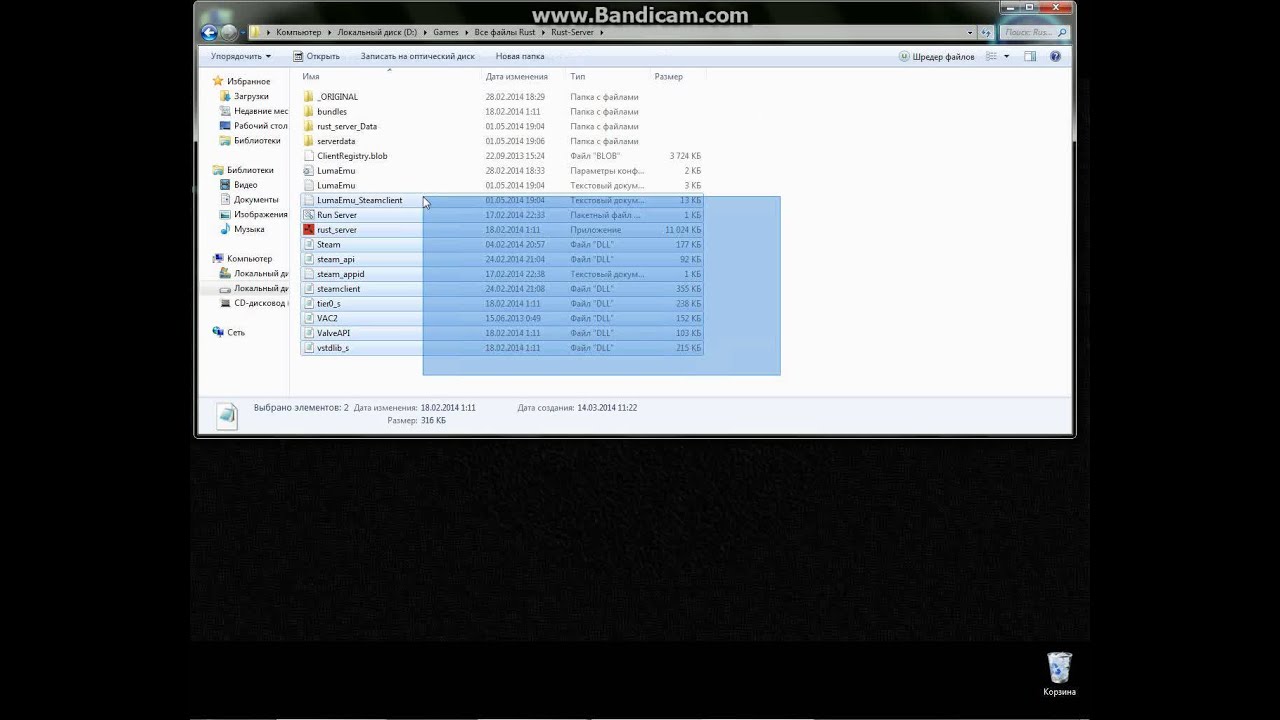This screenshot has width=1280, height=720.
Task: Open Документы library in the sidebar
Action: coord(256,200)
